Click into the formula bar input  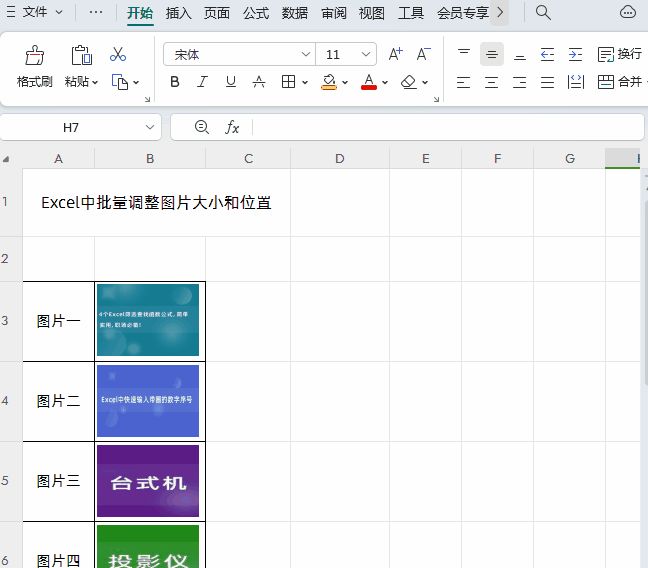click(447, 127)
